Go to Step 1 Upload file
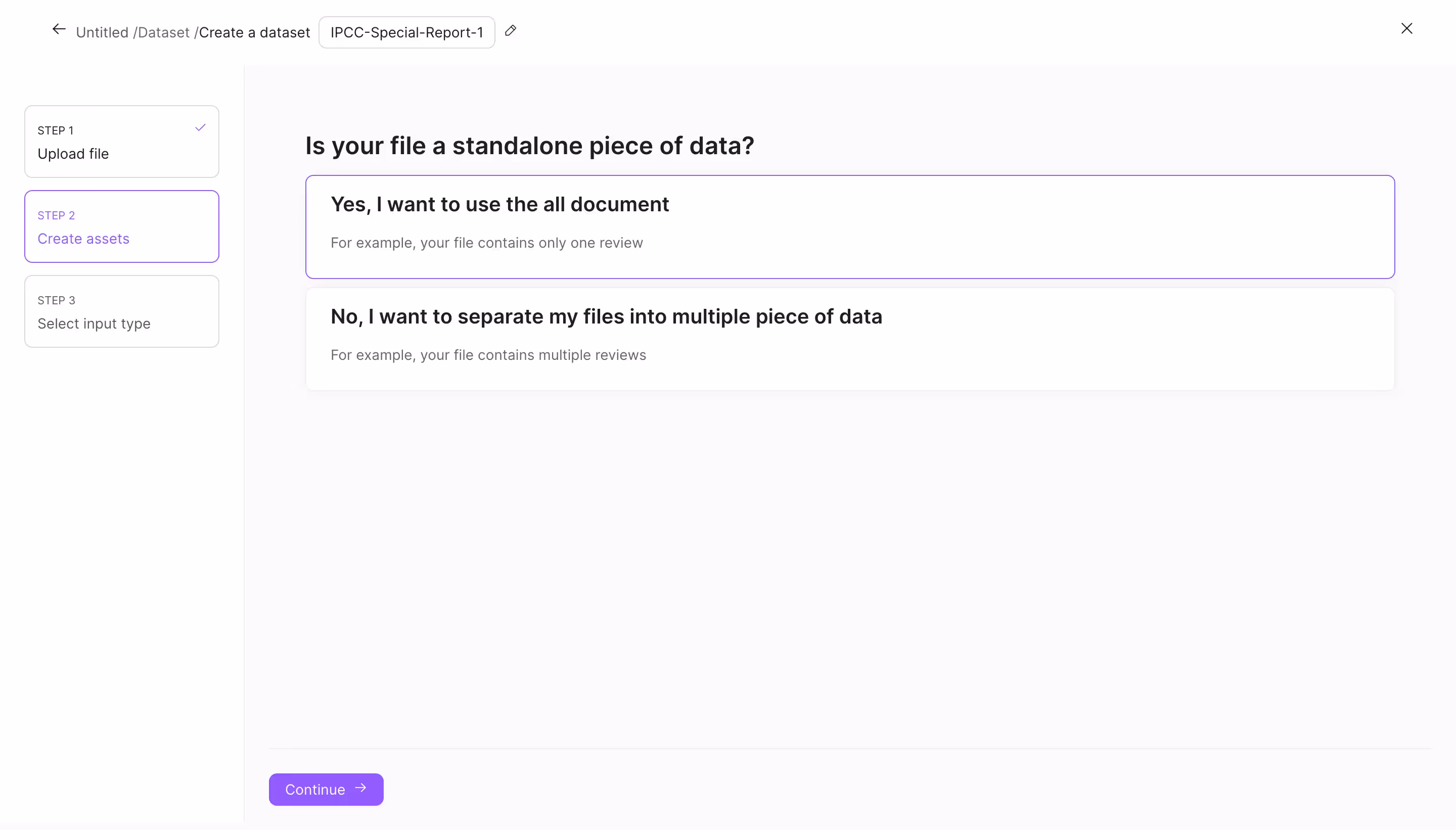The width and height of the screenshot is (1456, 830). click(x=121, y=142)
